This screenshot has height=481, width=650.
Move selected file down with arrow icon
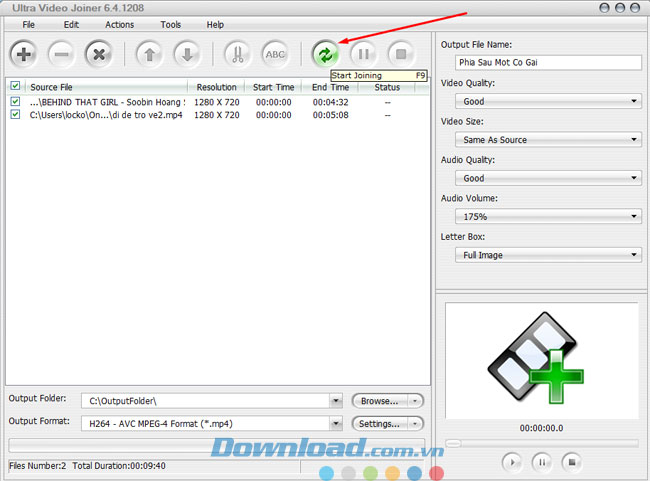(x=187, y=54)
